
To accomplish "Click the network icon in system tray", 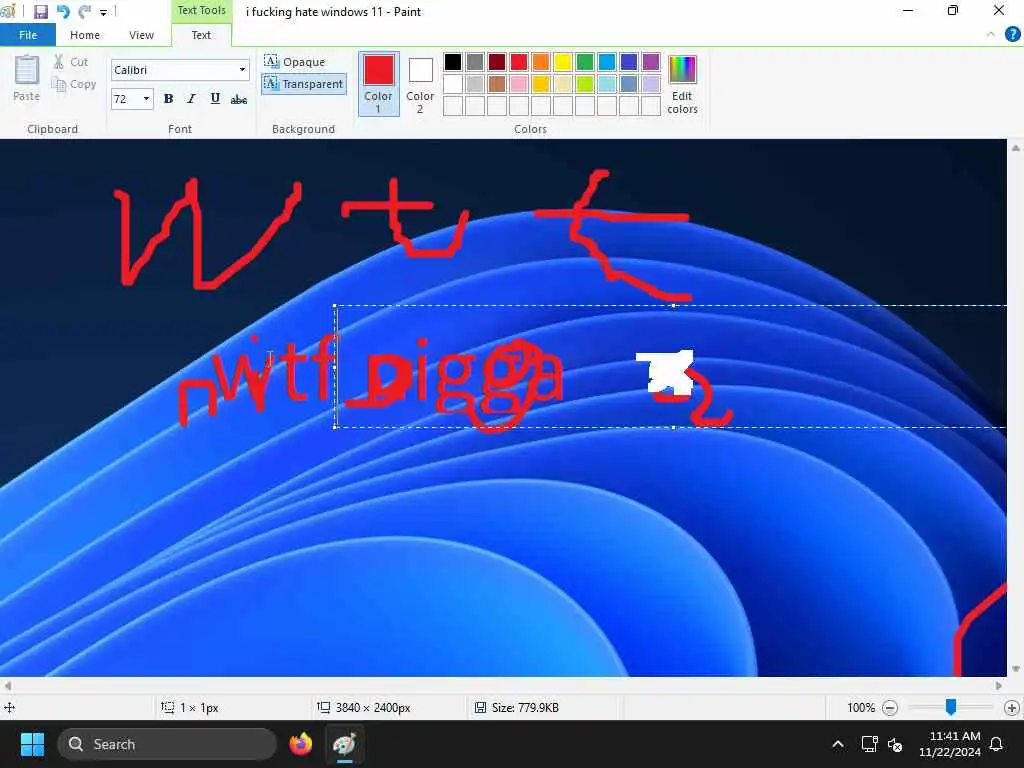I will click(x=869, y=744).
